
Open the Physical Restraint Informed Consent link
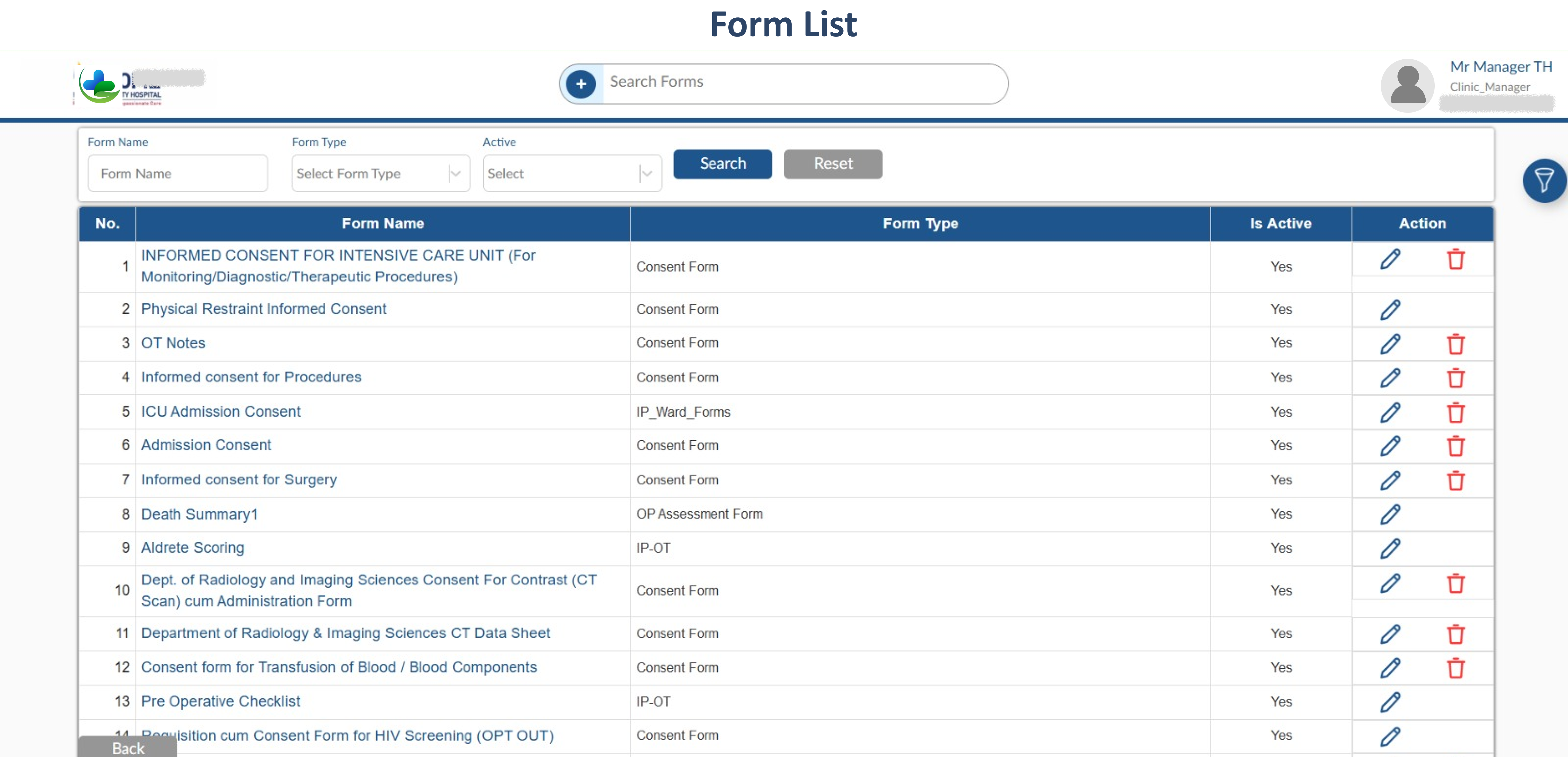pyautogui.click(x=264, y=309)
